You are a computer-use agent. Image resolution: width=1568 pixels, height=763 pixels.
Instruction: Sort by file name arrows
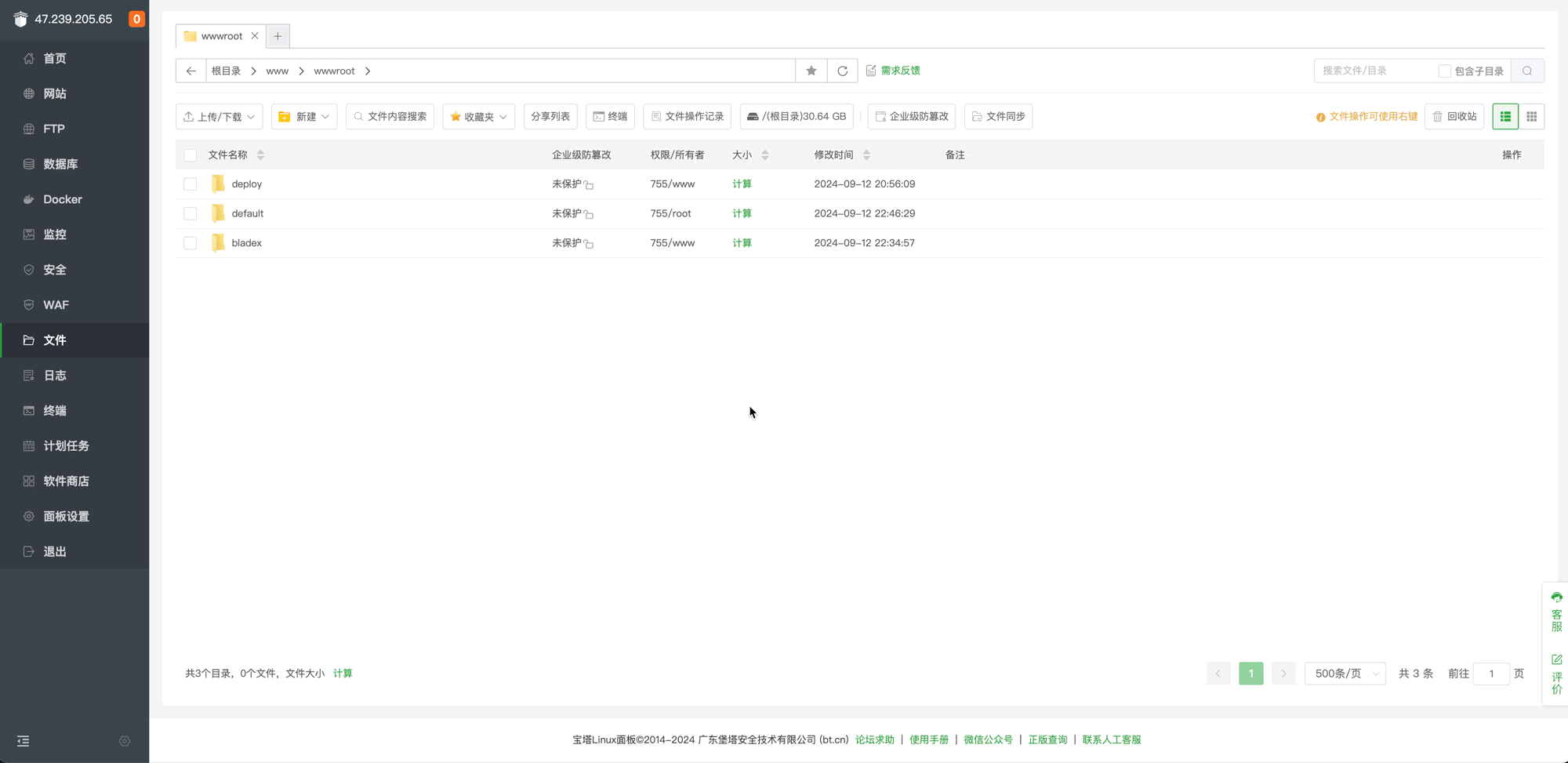pyautogui.click(x=260, y=155)
